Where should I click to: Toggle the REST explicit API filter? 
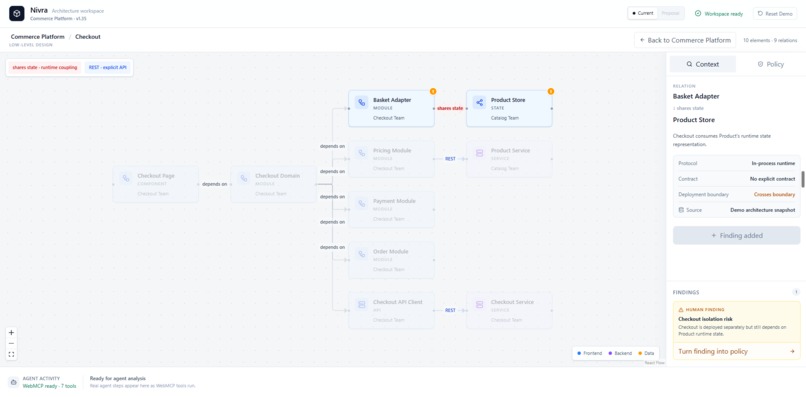(107, 67)
